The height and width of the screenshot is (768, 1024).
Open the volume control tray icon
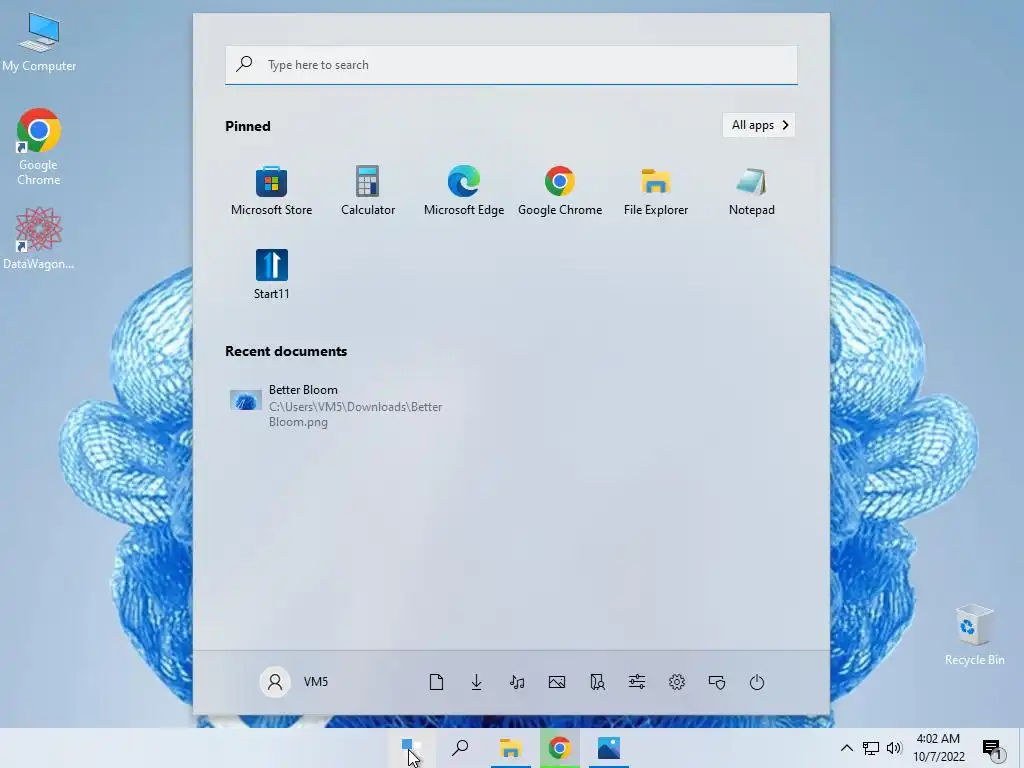point(894,748)
